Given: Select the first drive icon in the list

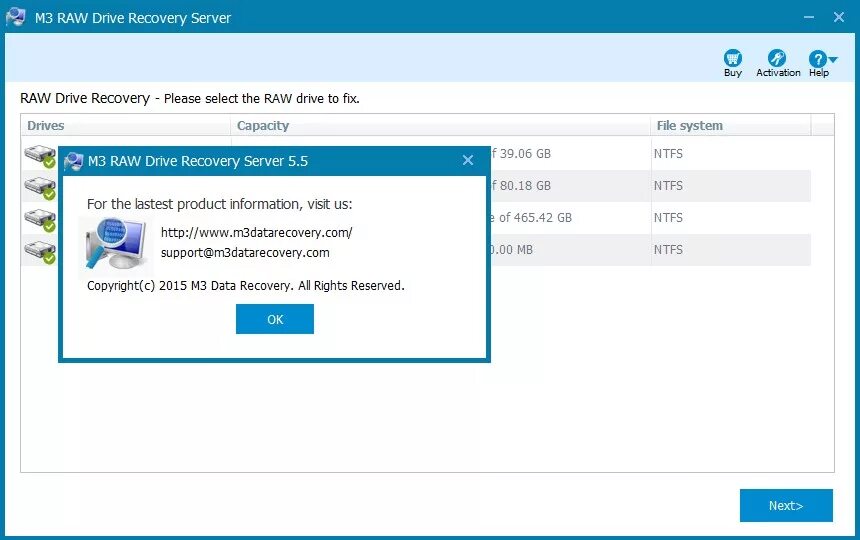Looking at the screenshot, I should [40, 156].
